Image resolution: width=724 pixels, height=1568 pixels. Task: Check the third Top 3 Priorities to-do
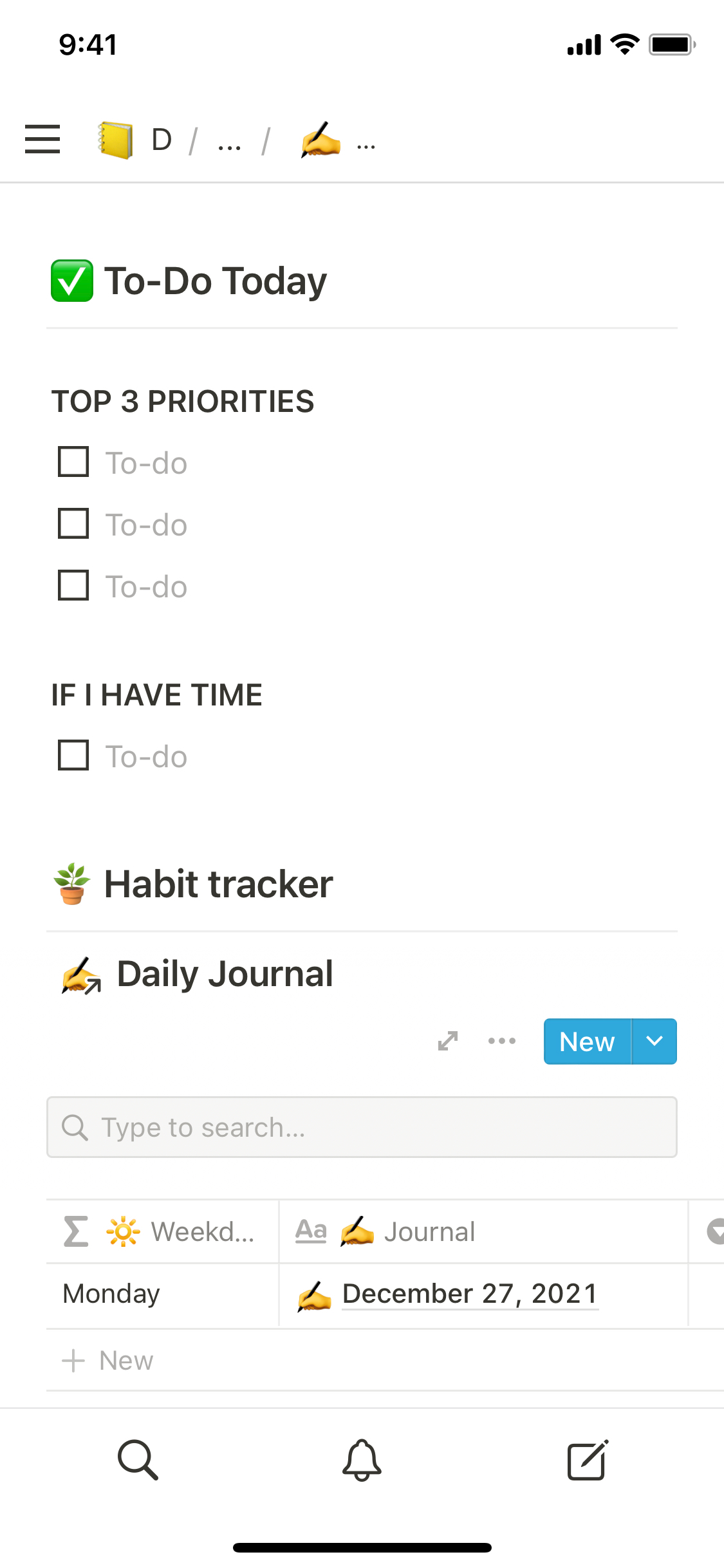tap(73, 586)
